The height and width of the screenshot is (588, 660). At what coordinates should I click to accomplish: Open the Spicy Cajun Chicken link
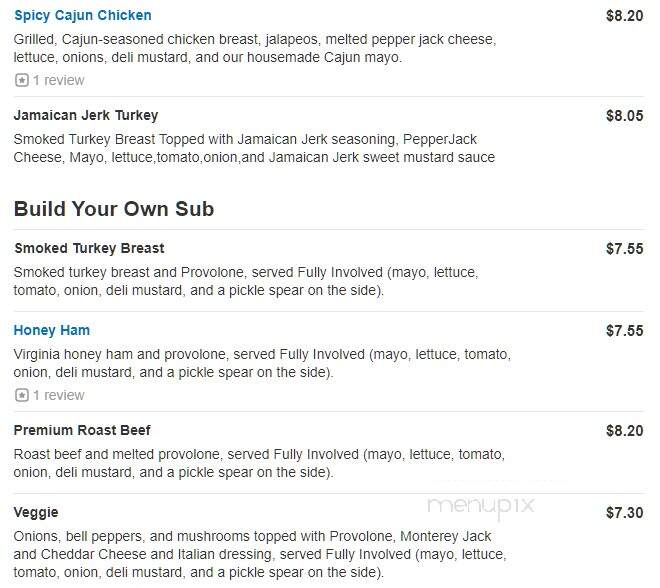pyautogui.click(x=82, y=16)
